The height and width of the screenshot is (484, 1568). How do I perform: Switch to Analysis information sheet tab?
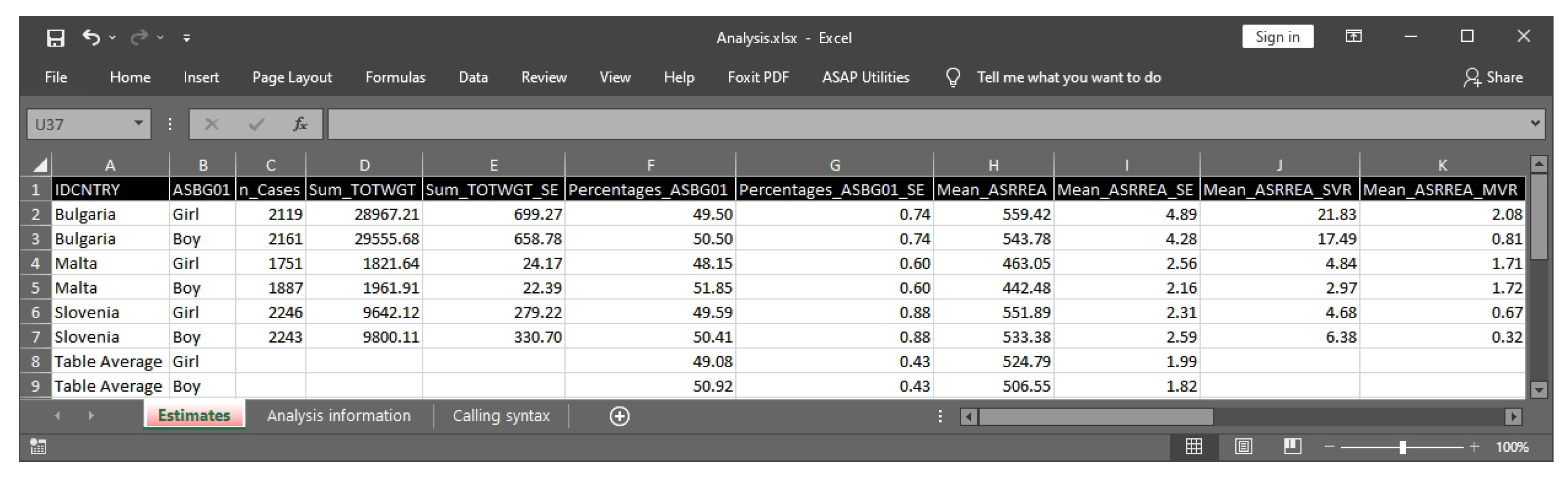tap(338, 416)
